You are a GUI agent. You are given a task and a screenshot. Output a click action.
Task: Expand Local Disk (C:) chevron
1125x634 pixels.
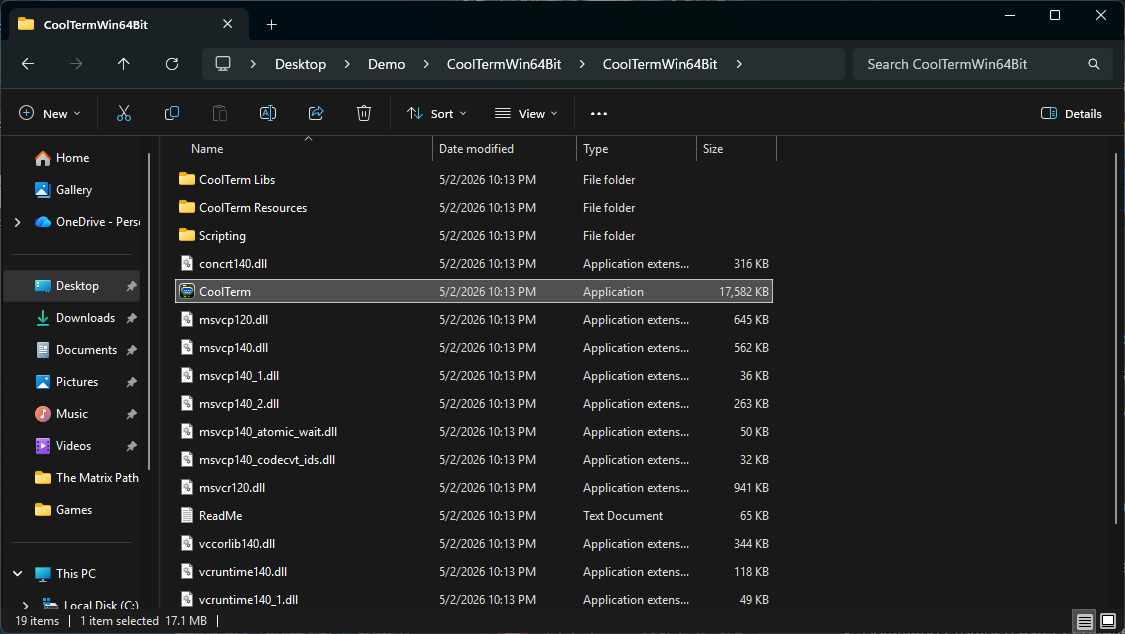(26, 605)
